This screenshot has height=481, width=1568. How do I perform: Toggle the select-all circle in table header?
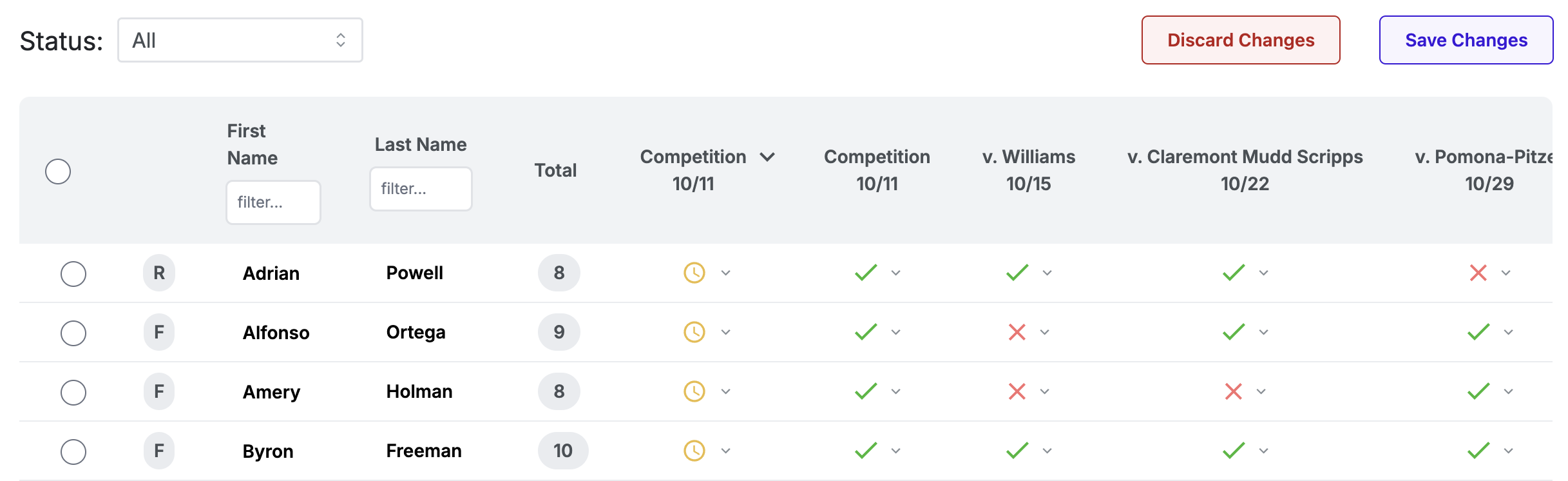click(x=58, y=172)
